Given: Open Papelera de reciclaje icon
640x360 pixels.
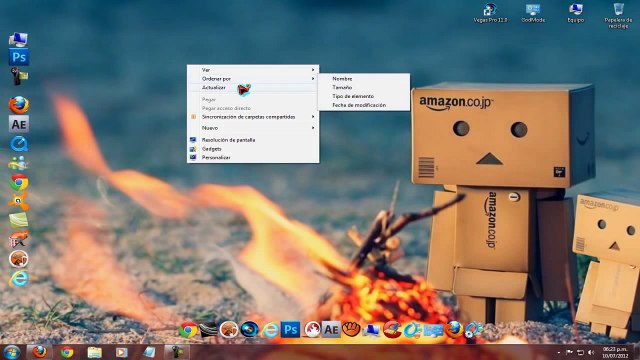Looking at the screenshot, I should point(618,16).
